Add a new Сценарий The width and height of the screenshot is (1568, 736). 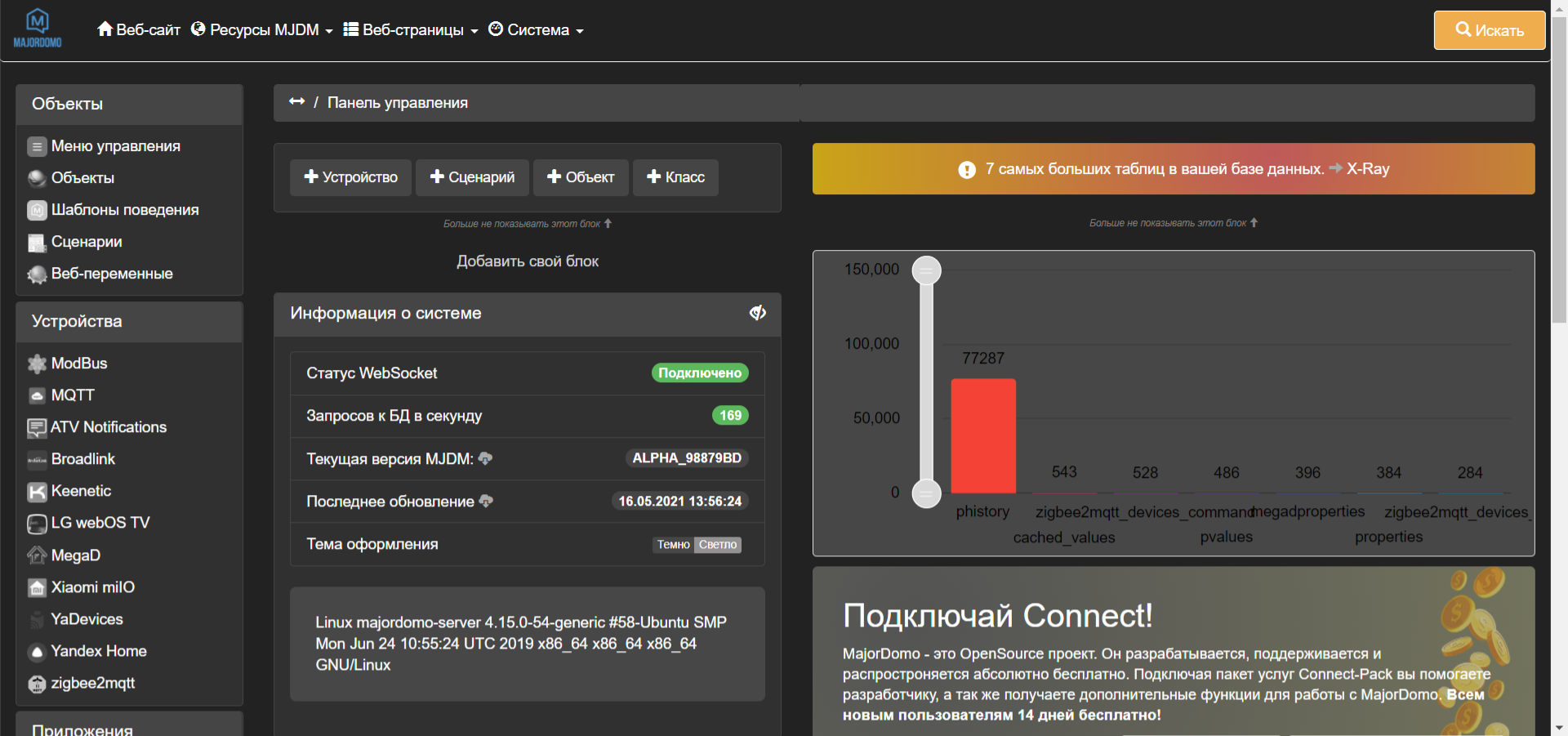(x=472, y=177)
